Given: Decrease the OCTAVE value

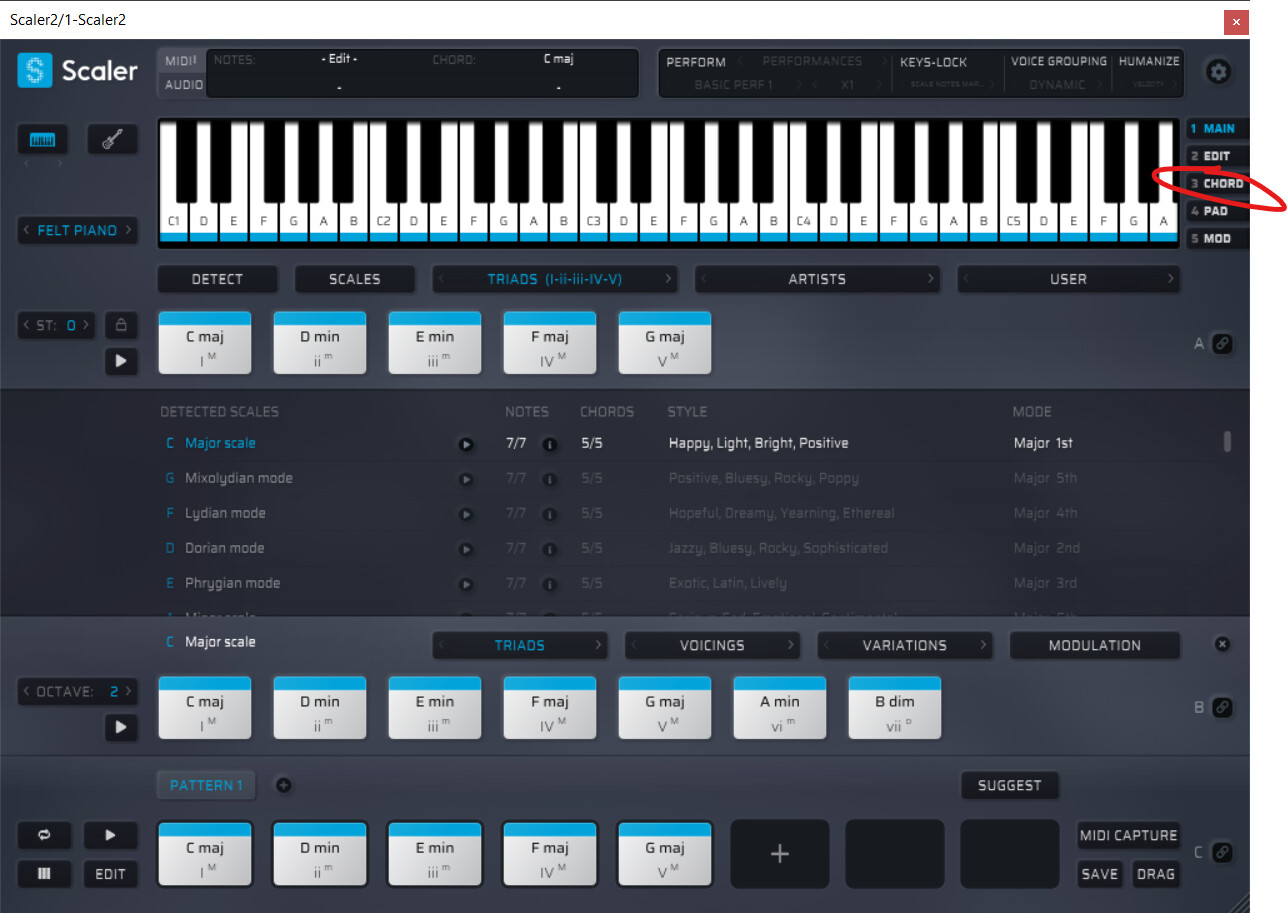Looking at the screenshot, I should click(x=27, y=691).
